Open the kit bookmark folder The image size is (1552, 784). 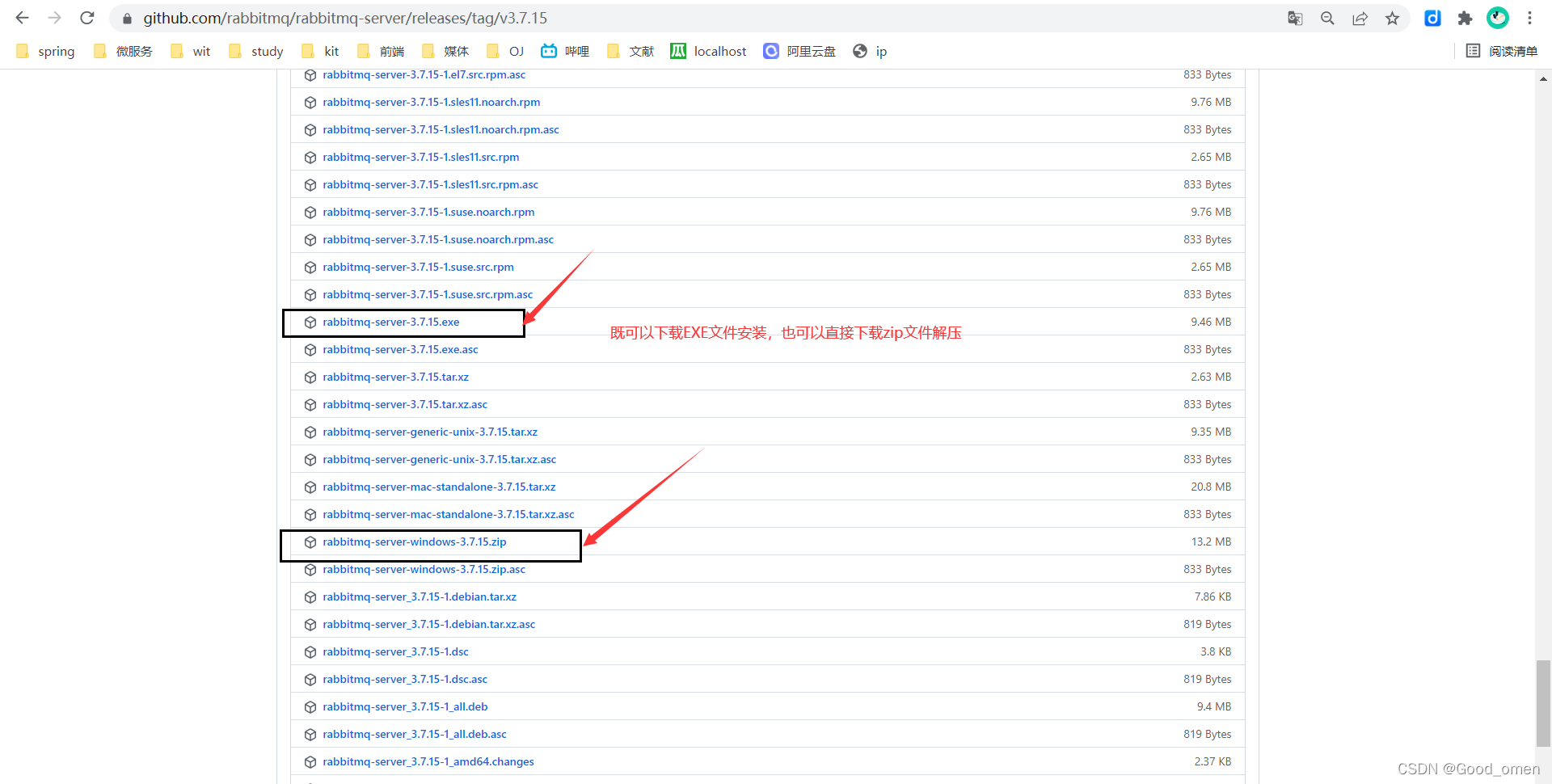[320, 51]
